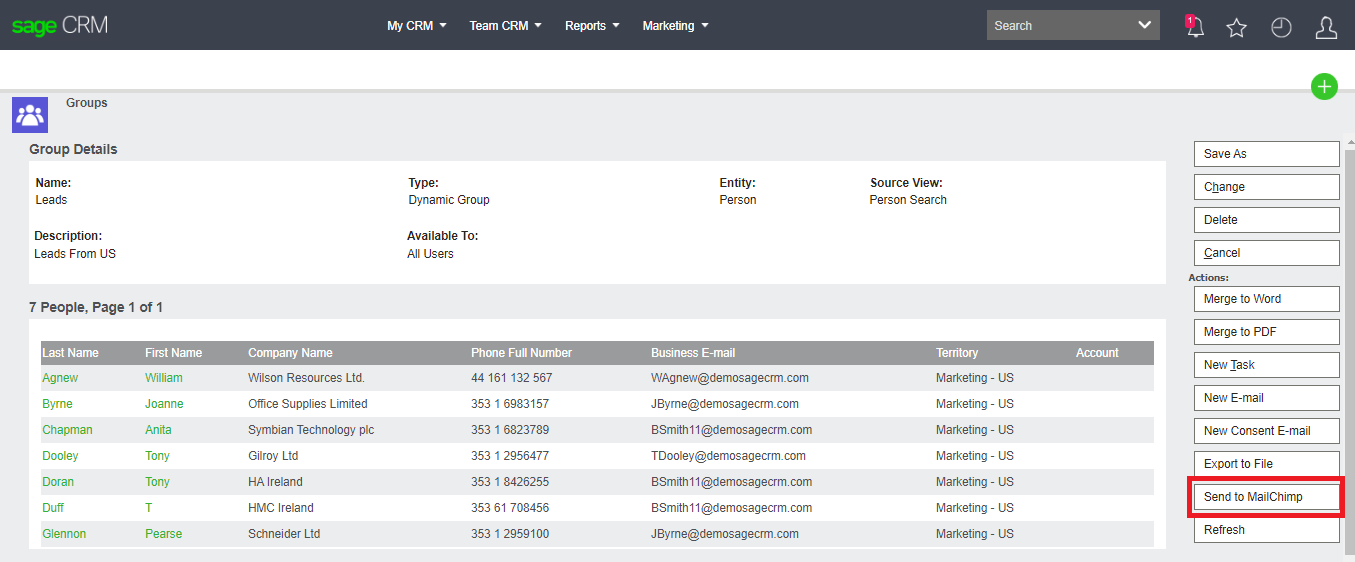Click the Refresh button

pos(1266,530)
